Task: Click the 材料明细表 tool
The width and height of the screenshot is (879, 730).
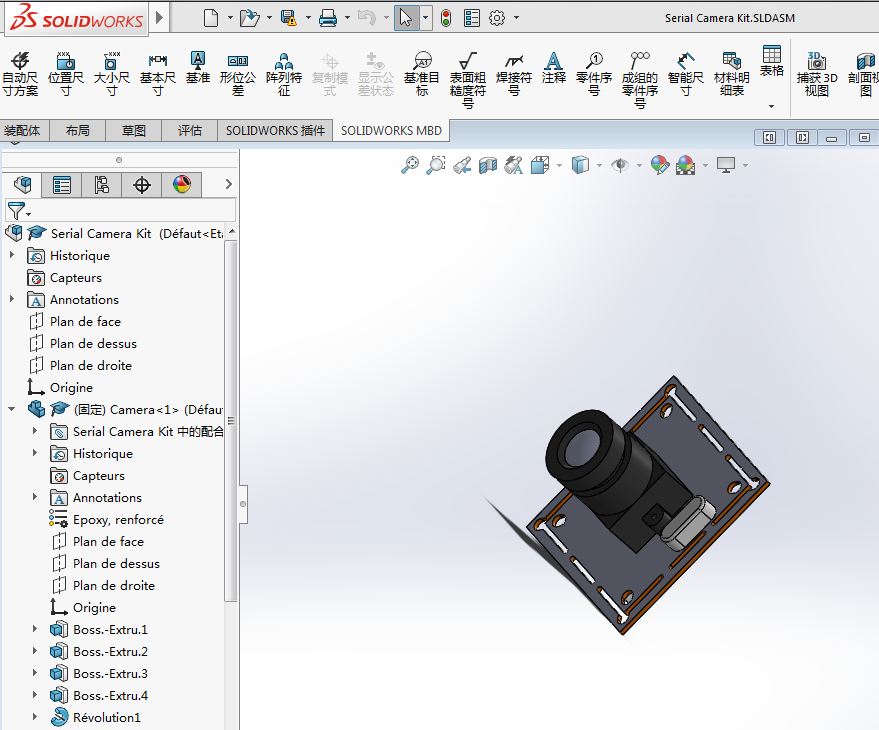Action: [x=732, y=75]
